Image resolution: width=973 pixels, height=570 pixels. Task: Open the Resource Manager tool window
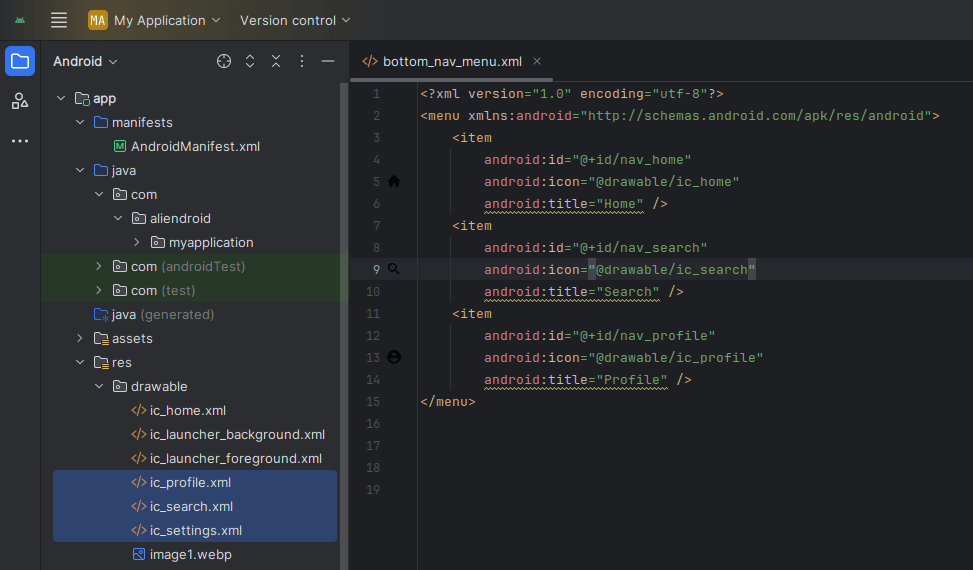[x=20, y=100]
